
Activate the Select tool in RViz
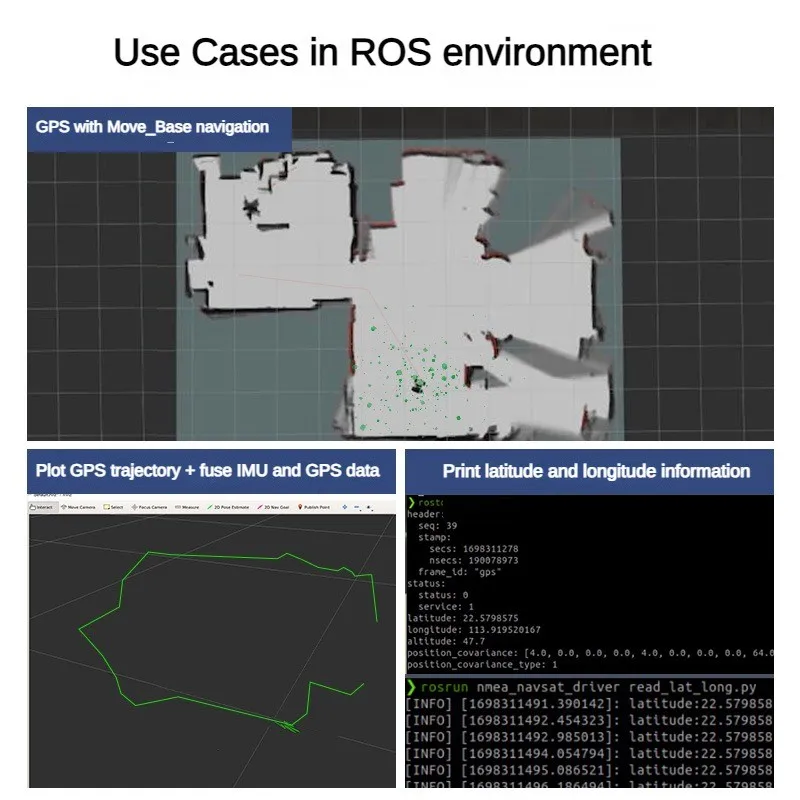point(113,507)
